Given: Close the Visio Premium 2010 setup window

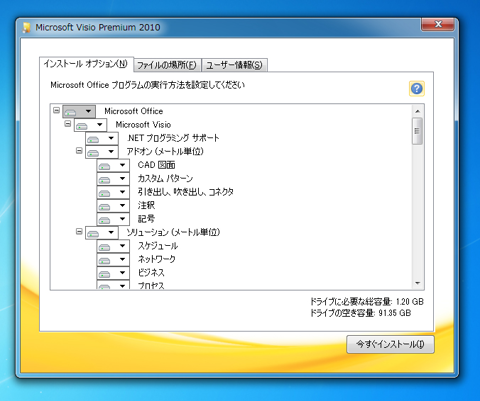Looking at the screenshot, I should (x=438, y=24).
